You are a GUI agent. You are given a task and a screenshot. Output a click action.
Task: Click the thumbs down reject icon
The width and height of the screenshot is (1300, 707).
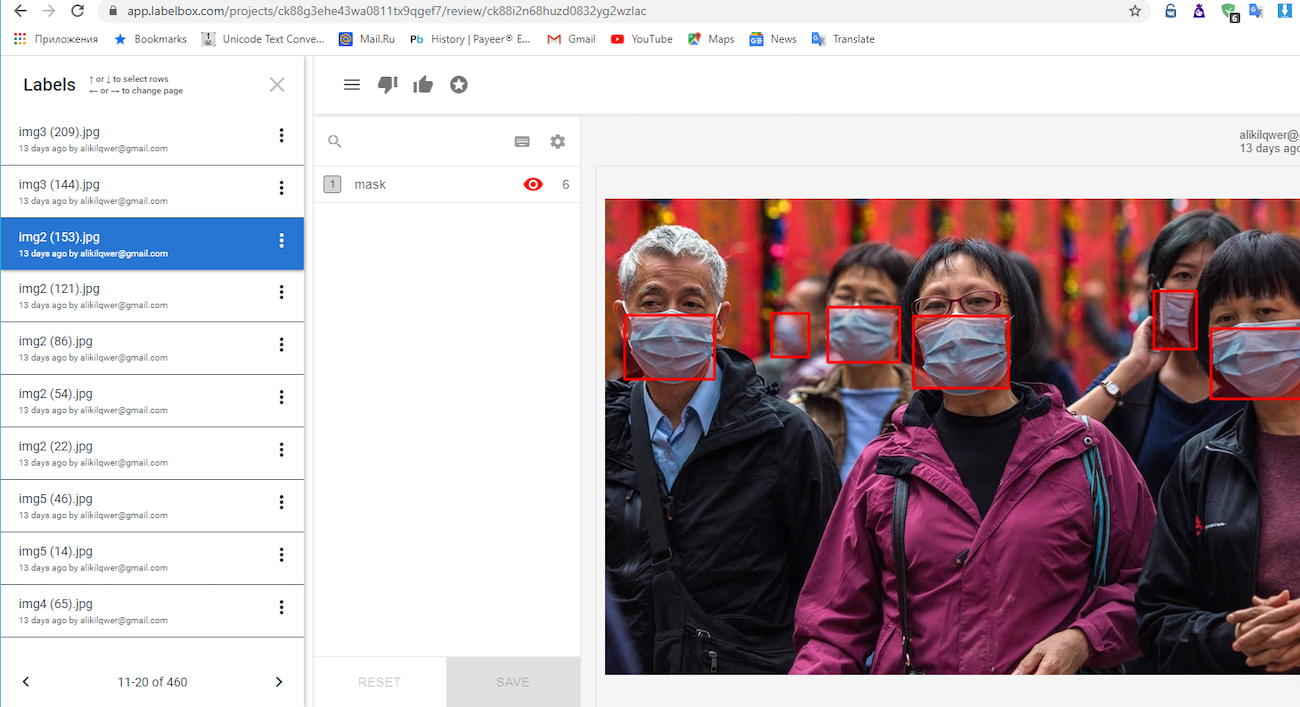(x=387, y=85)
